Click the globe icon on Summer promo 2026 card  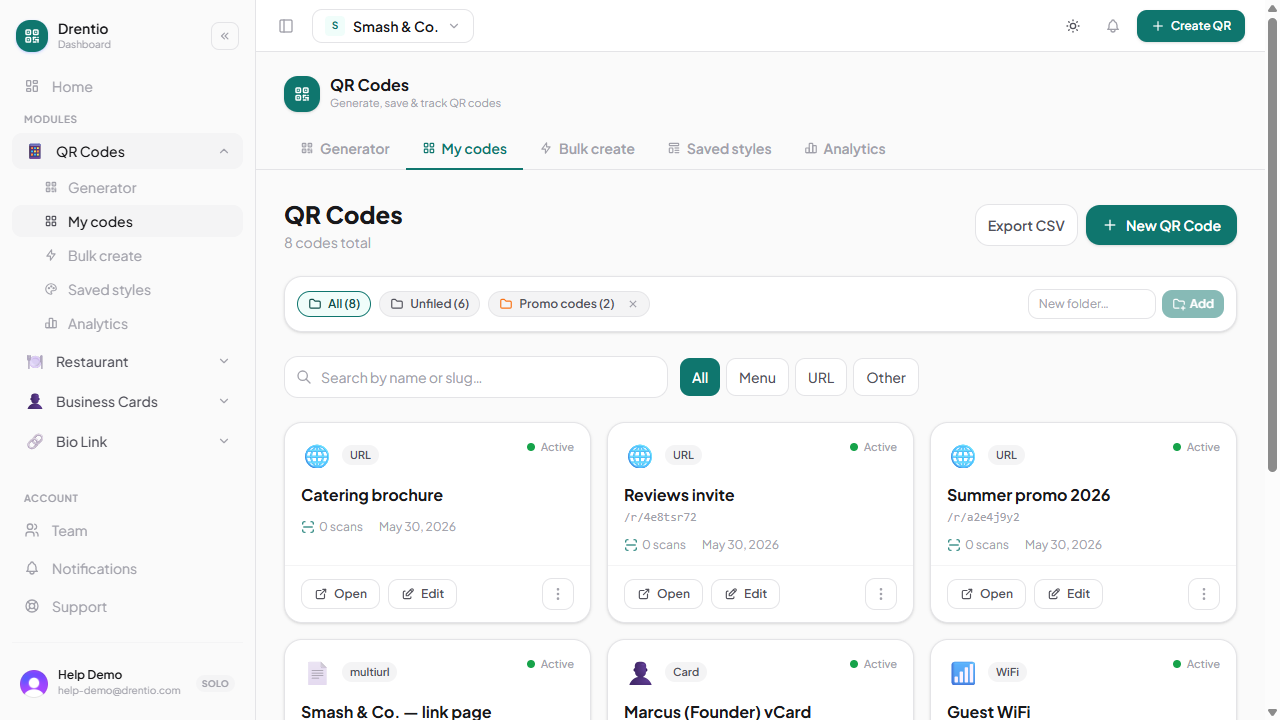963,456
